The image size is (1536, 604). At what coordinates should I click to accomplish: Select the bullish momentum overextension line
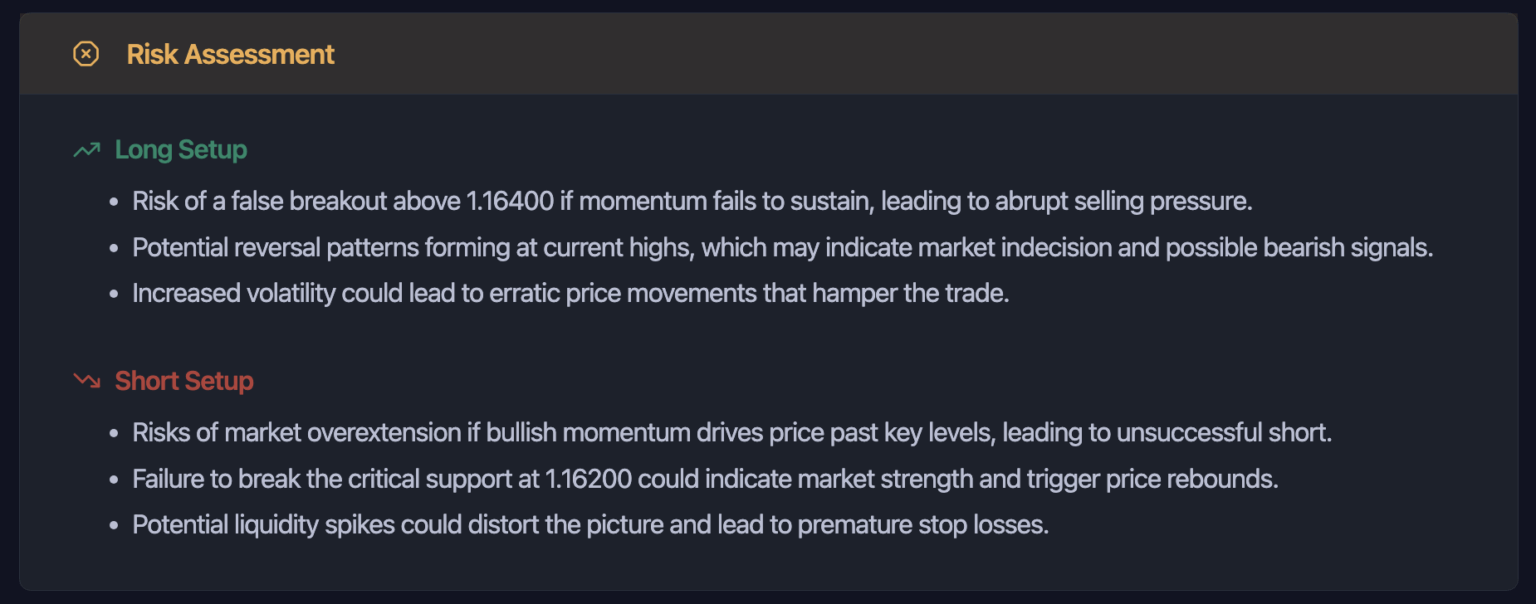click(732, 433)
